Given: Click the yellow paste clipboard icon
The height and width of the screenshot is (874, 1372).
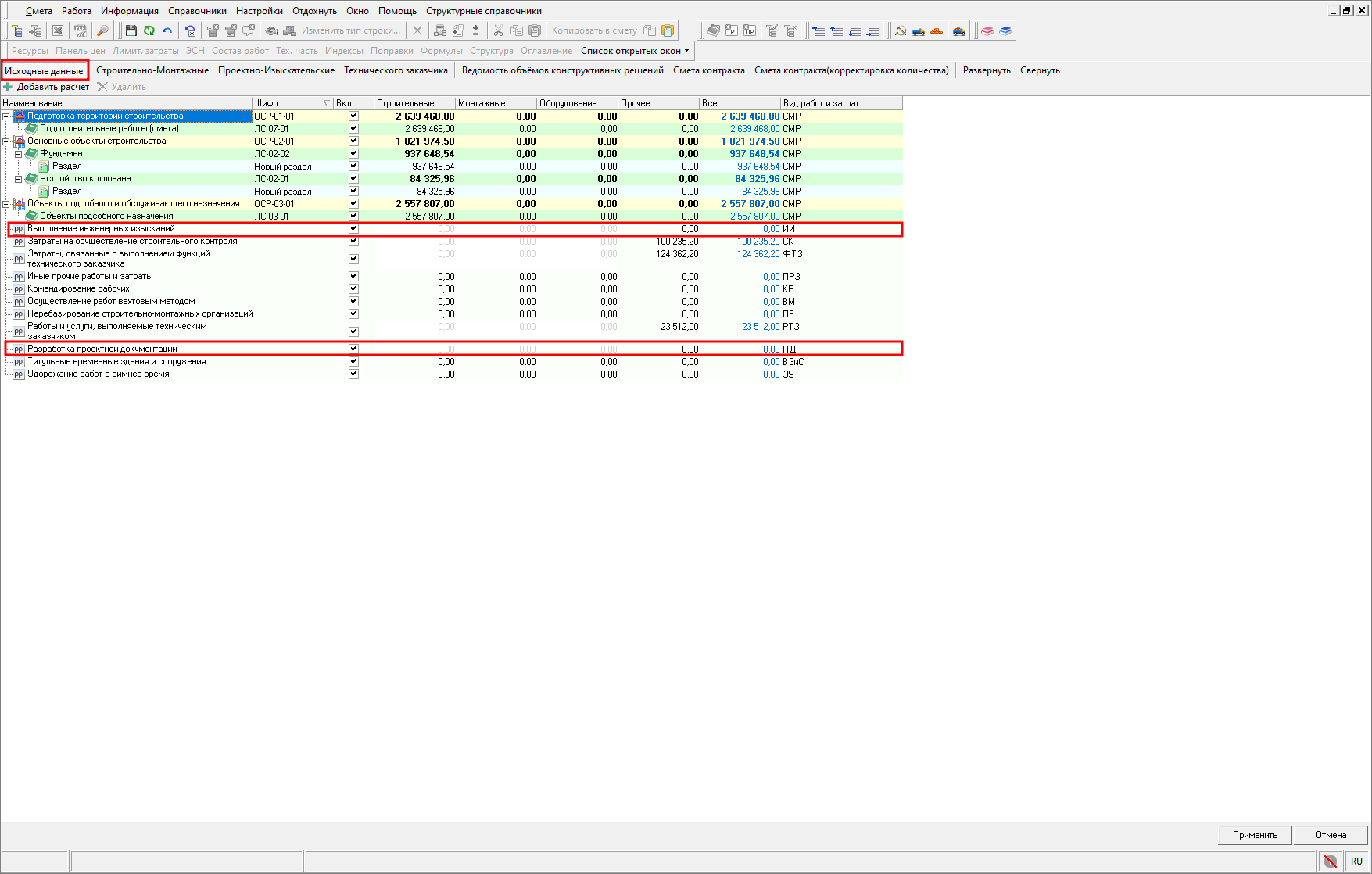Looking at the screenshot, I should [x=668, y=30].
